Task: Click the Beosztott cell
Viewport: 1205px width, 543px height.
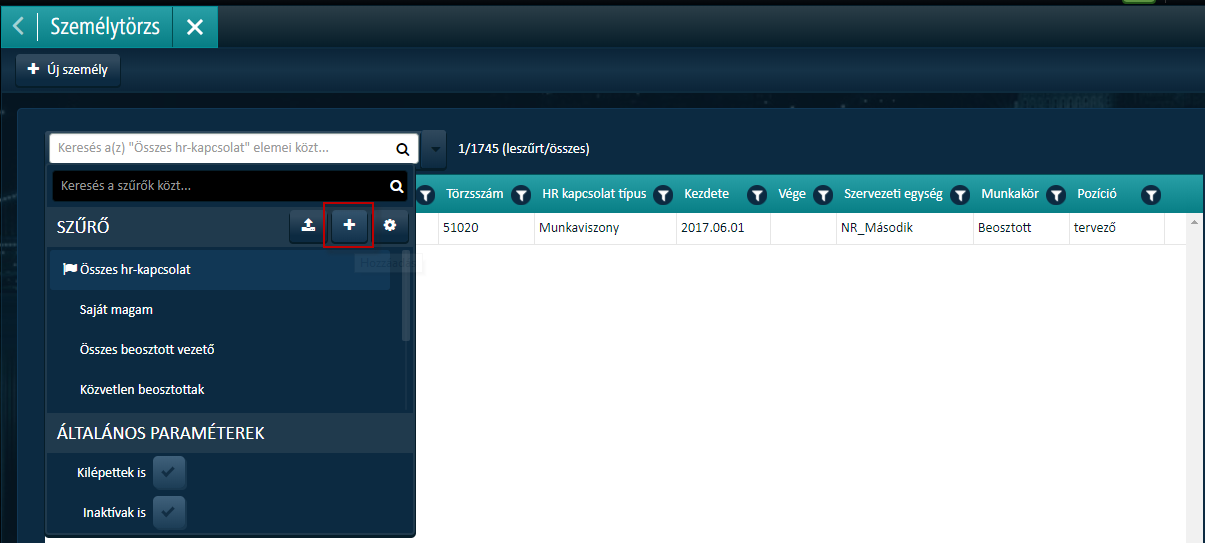Action: (x=1020, y=228)
